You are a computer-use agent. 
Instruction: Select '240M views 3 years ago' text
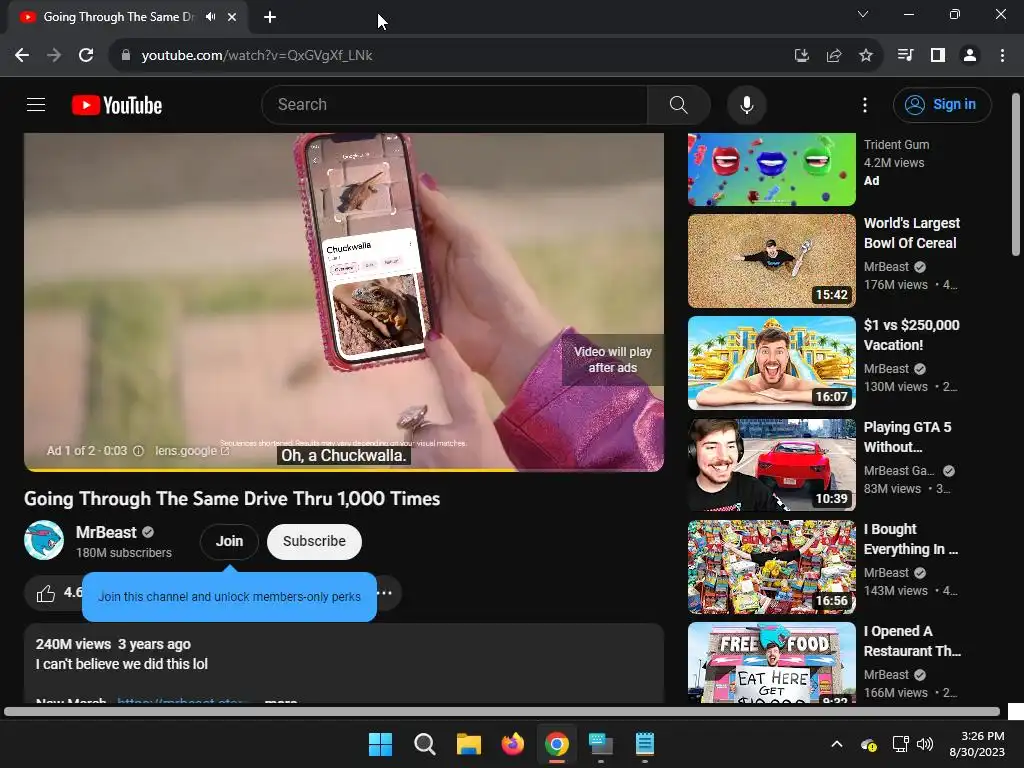[113, 644]
